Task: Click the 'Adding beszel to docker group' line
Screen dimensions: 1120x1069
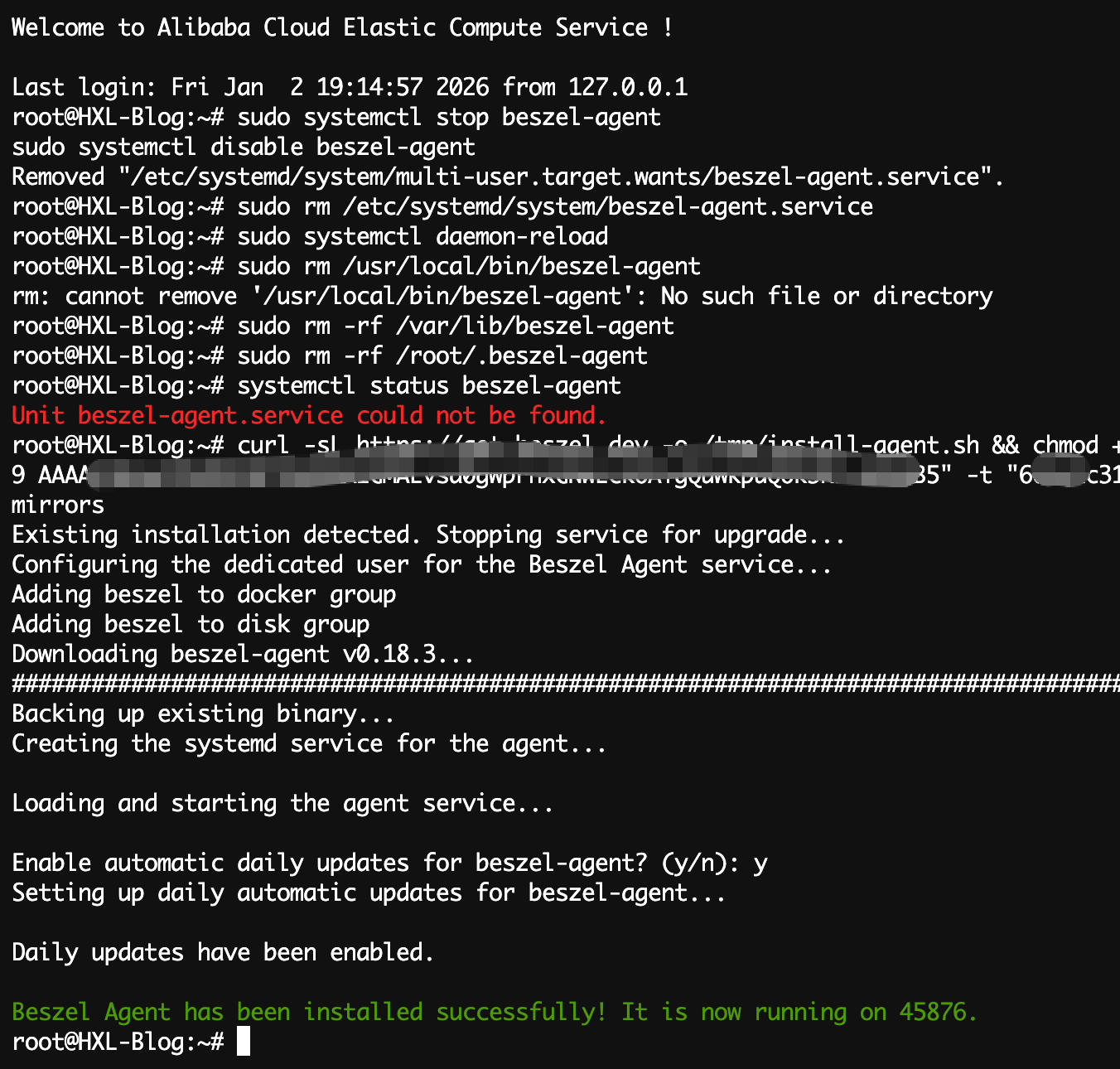Action: tap(204, 594)
